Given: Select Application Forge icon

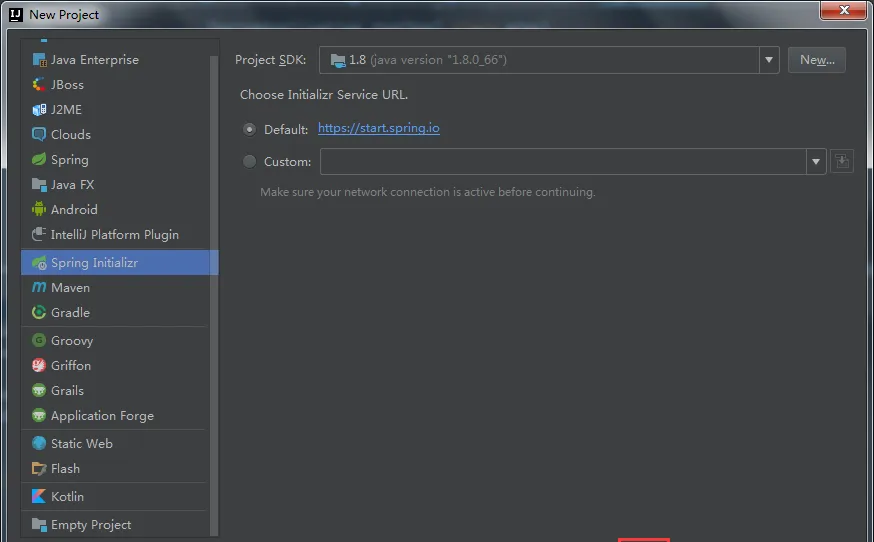Looking at the screenshot, I should pyautogui.click(x=39, y=415).
